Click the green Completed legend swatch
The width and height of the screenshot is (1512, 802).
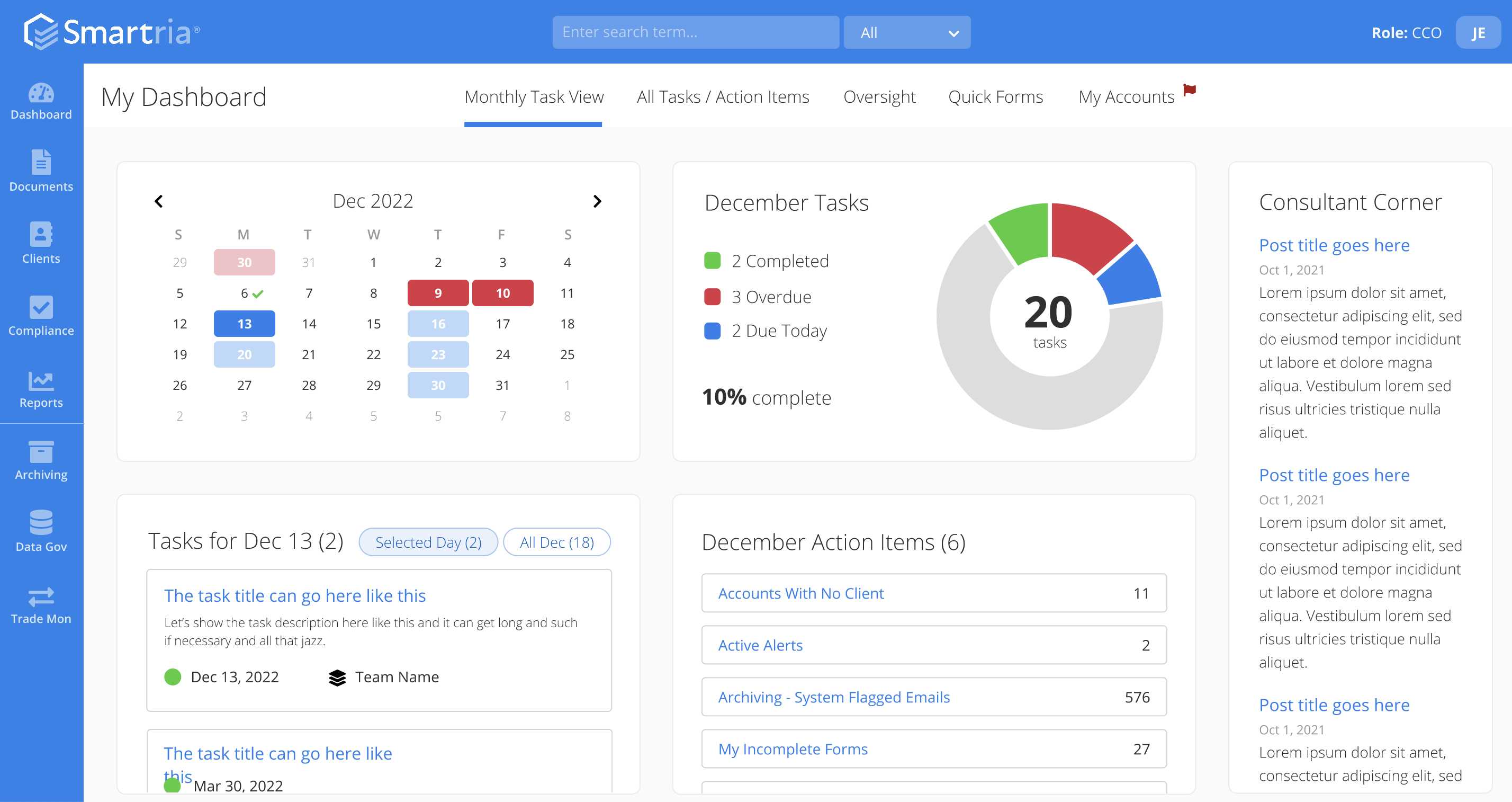coord(712,261)
